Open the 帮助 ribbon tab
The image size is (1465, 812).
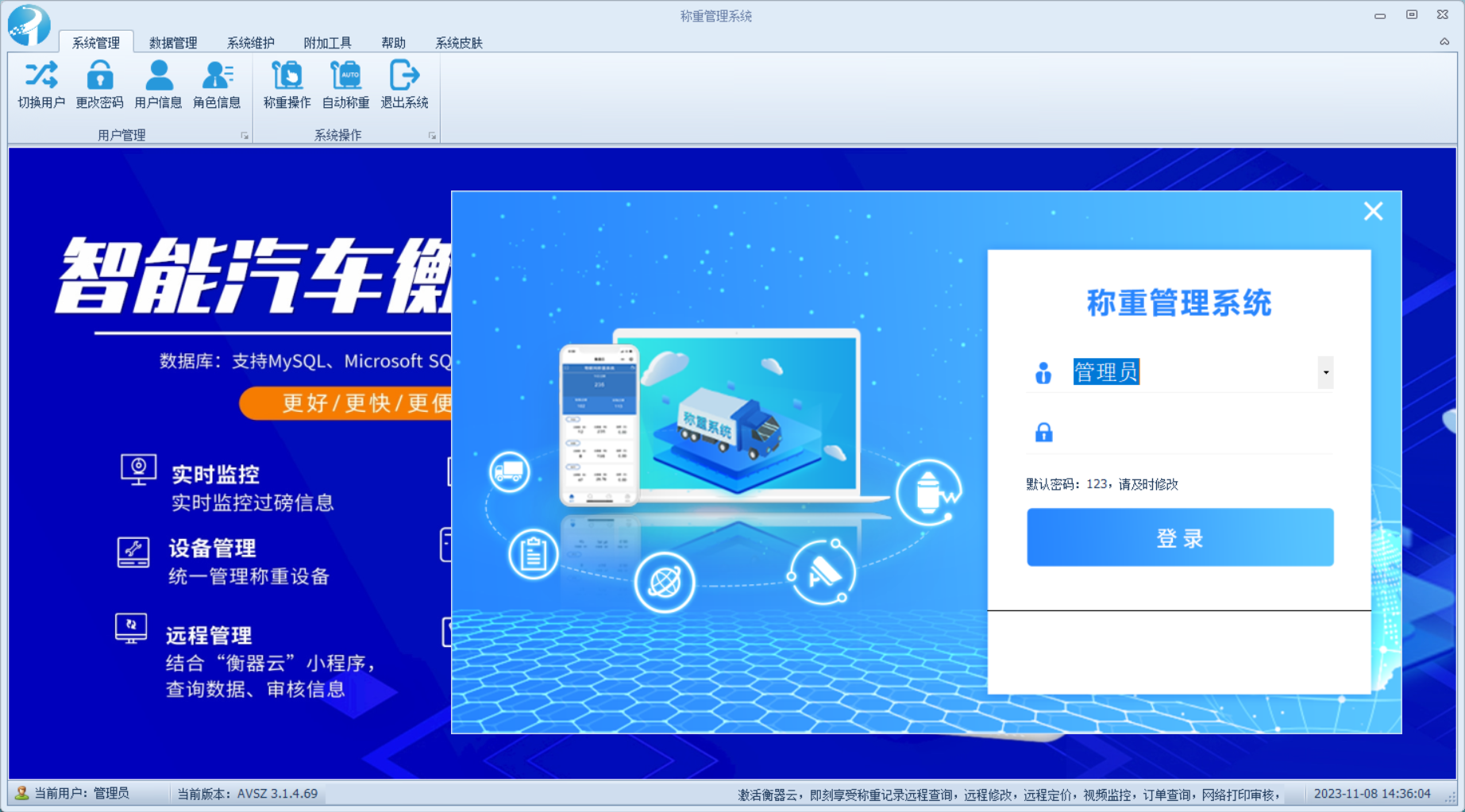pos(393,43)
